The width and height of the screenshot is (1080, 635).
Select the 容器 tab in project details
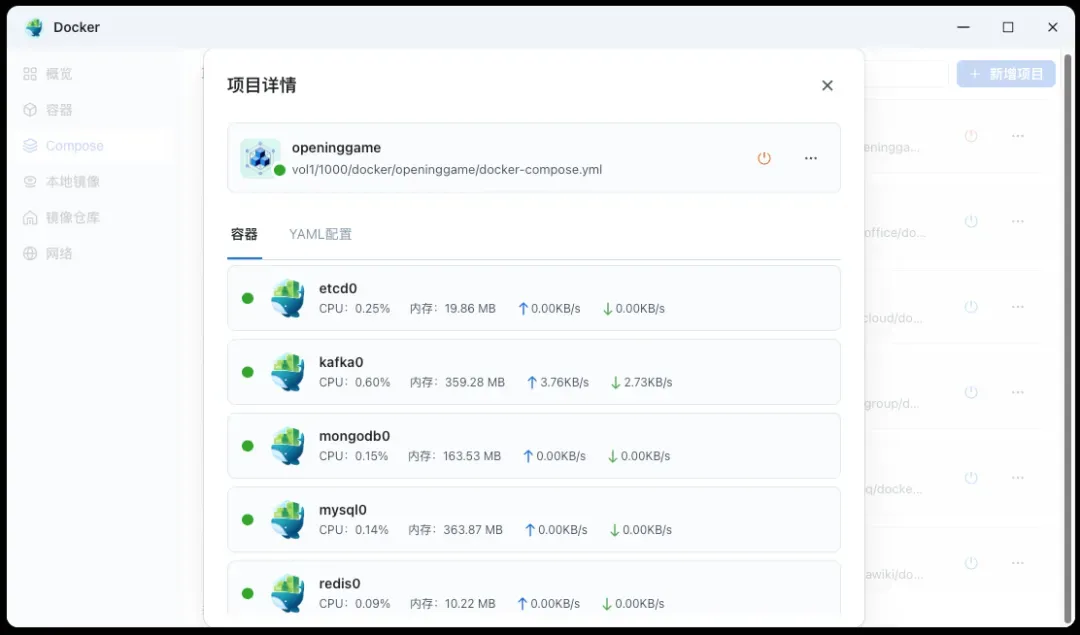(x=244, y=234)
